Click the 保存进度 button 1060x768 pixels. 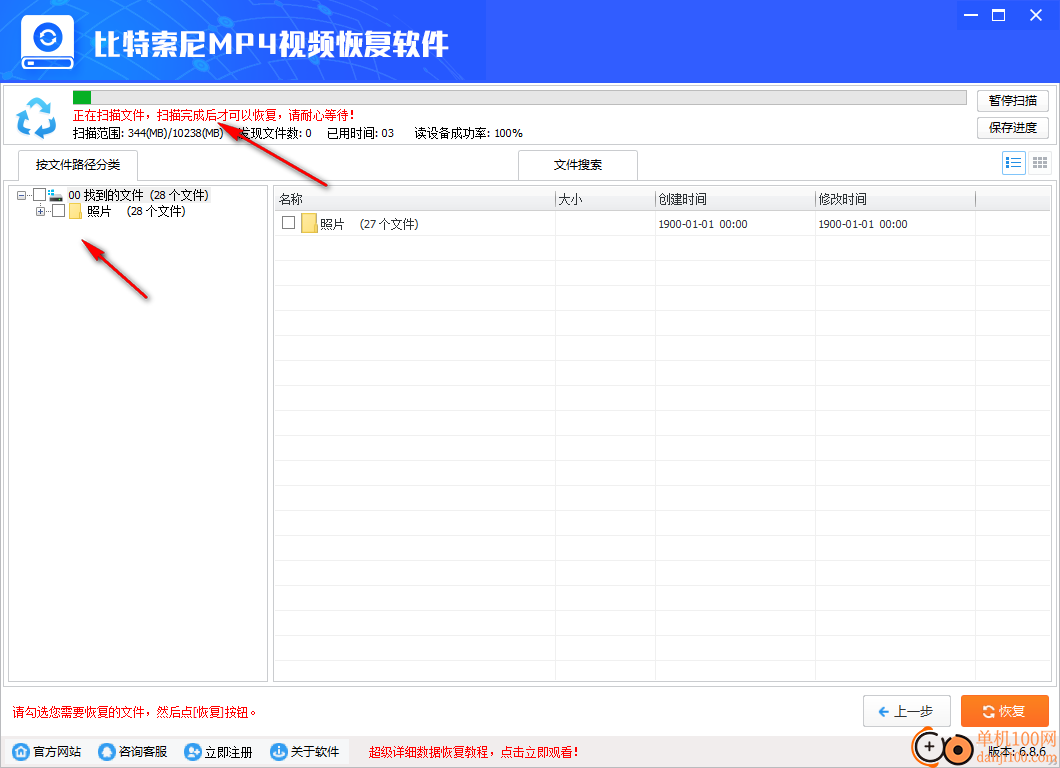[x=1013, y=128]
